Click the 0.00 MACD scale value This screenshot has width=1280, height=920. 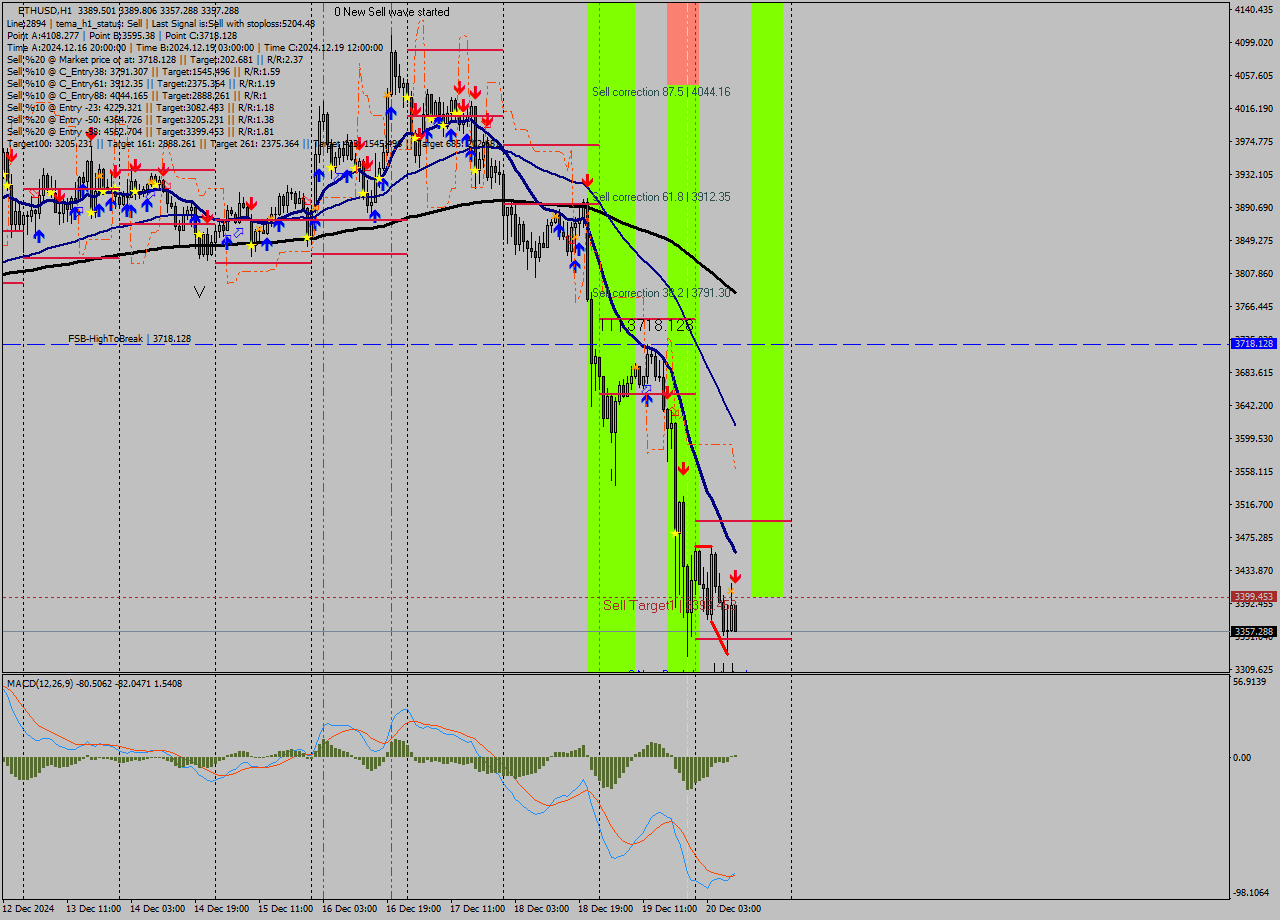click(x=1242, y=757)
